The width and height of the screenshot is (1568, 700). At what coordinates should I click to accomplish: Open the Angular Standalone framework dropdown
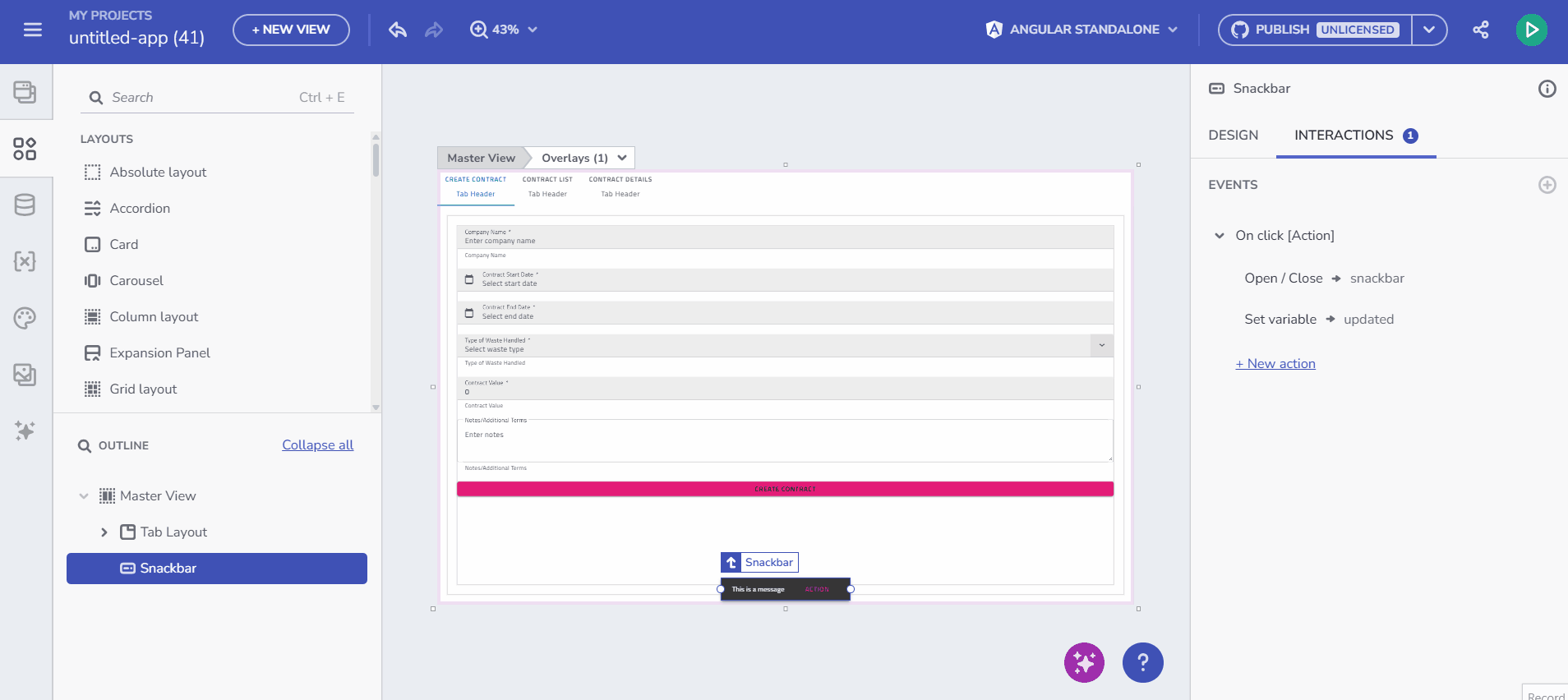click(1082, 30)
